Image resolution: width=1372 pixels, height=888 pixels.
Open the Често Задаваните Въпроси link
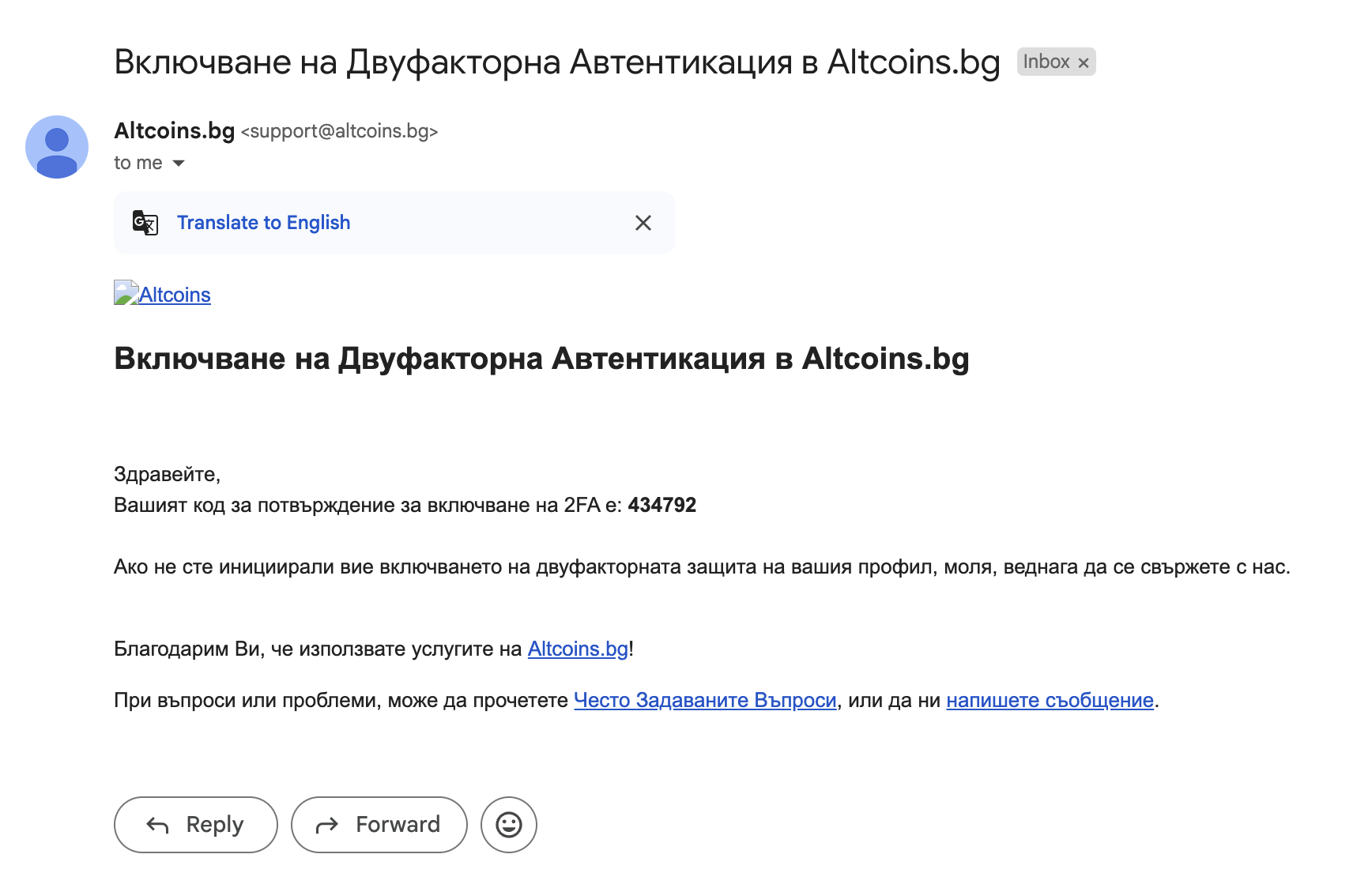tap(705, 700)
